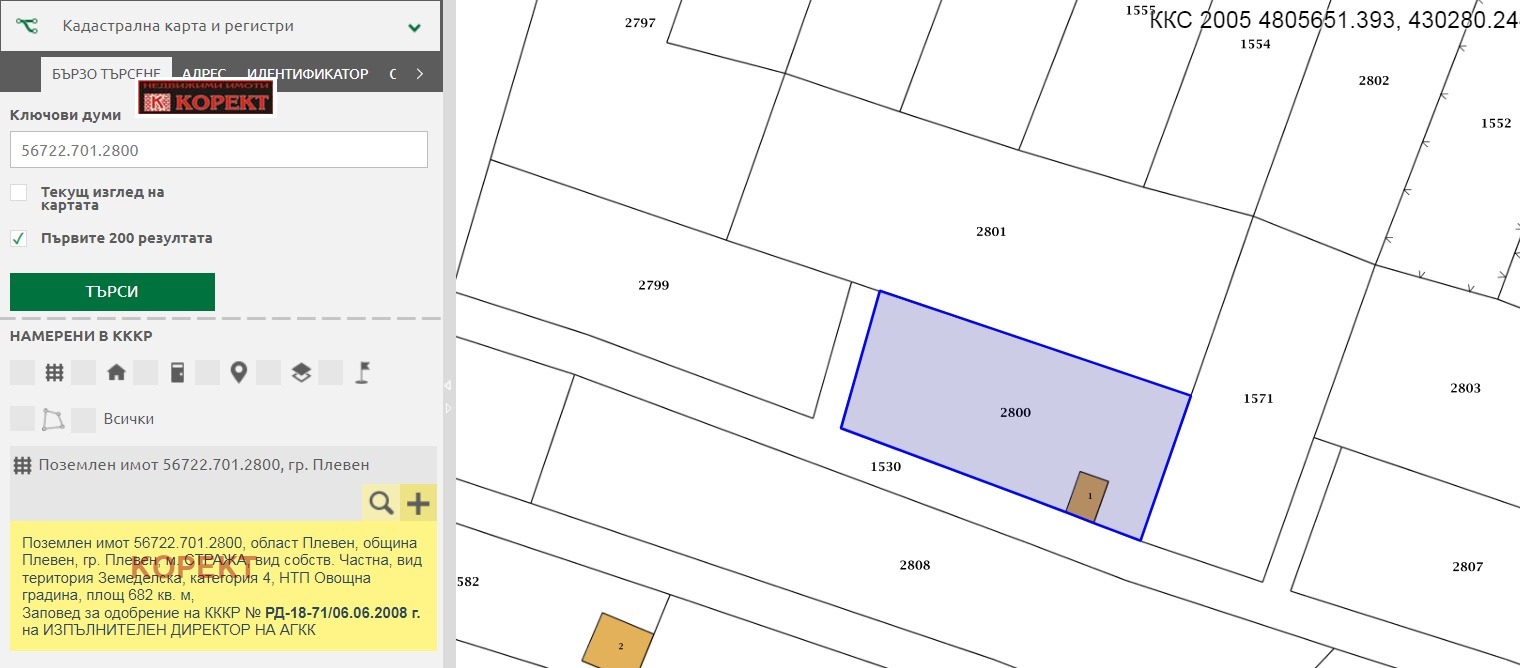This screenshot has height=668, width=1520.
Task: Open the 'АДРЕС' search tab
Action: [204, 74]
